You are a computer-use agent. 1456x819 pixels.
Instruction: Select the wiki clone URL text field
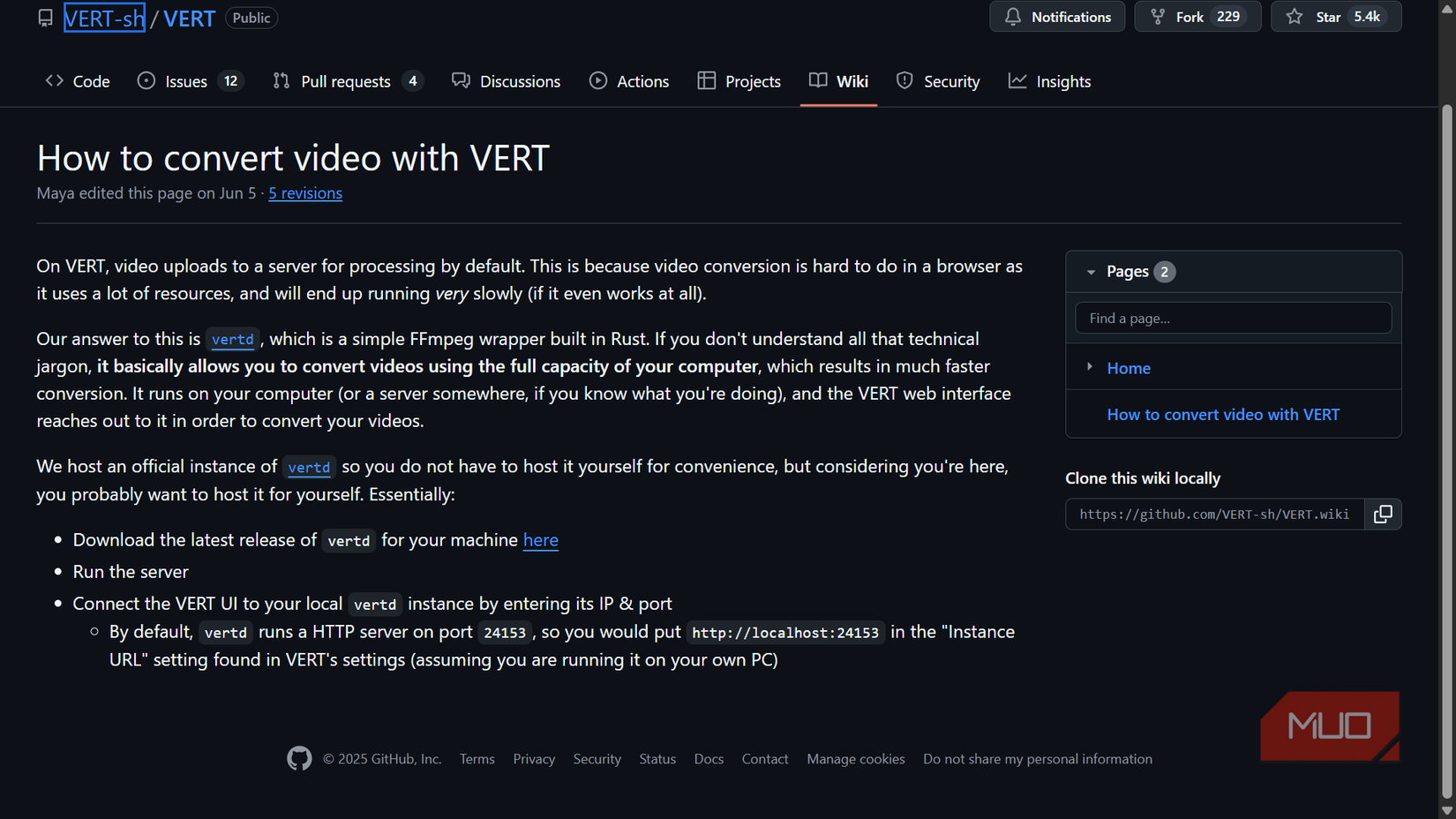(x=1214, y=514)
